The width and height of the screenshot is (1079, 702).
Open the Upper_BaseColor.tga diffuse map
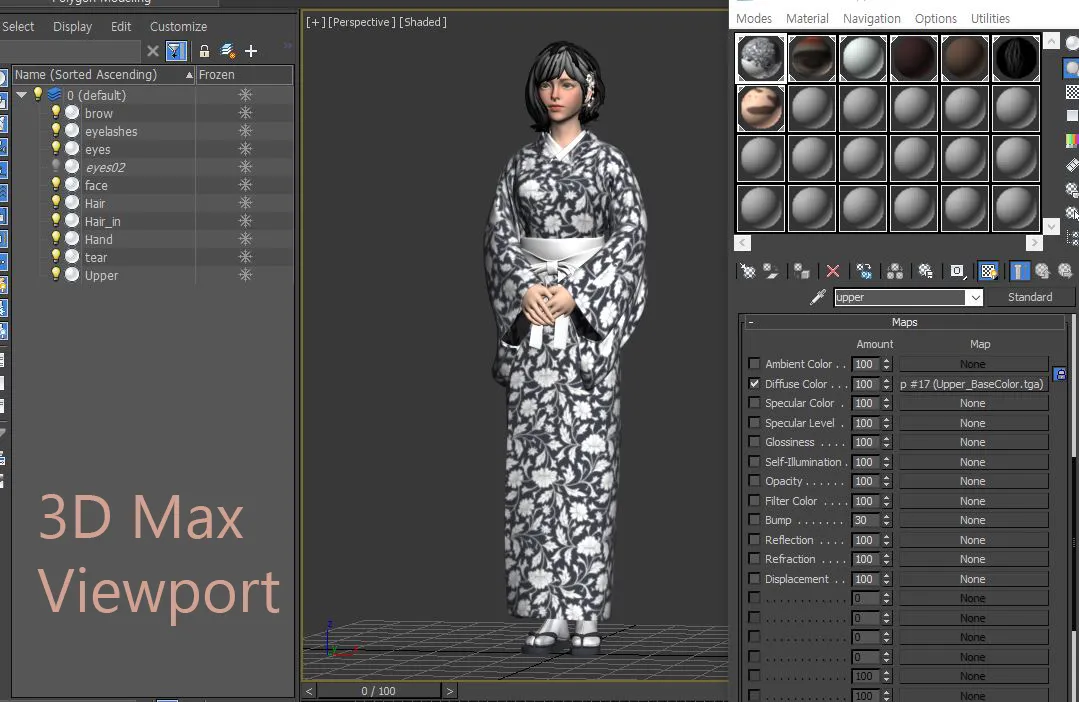point(972,384)
